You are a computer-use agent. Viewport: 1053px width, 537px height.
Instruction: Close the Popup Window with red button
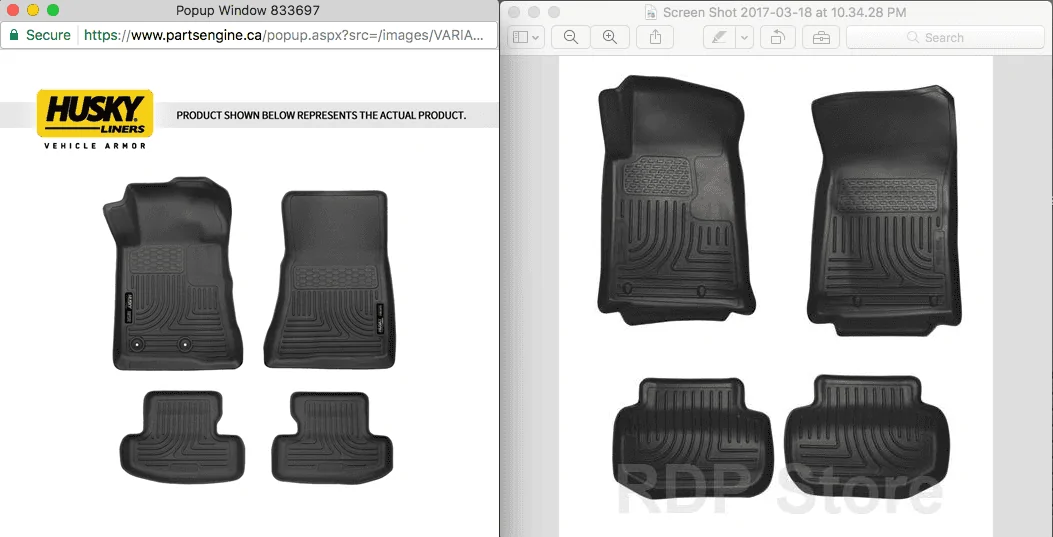point(12,10)
